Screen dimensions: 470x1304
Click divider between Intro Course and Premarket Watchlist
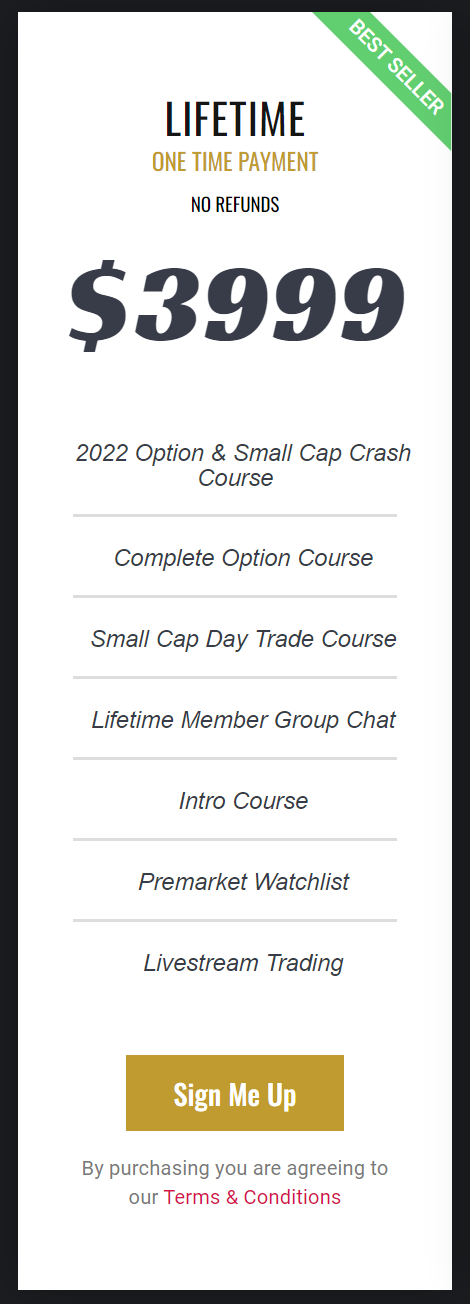coord(235,840)
